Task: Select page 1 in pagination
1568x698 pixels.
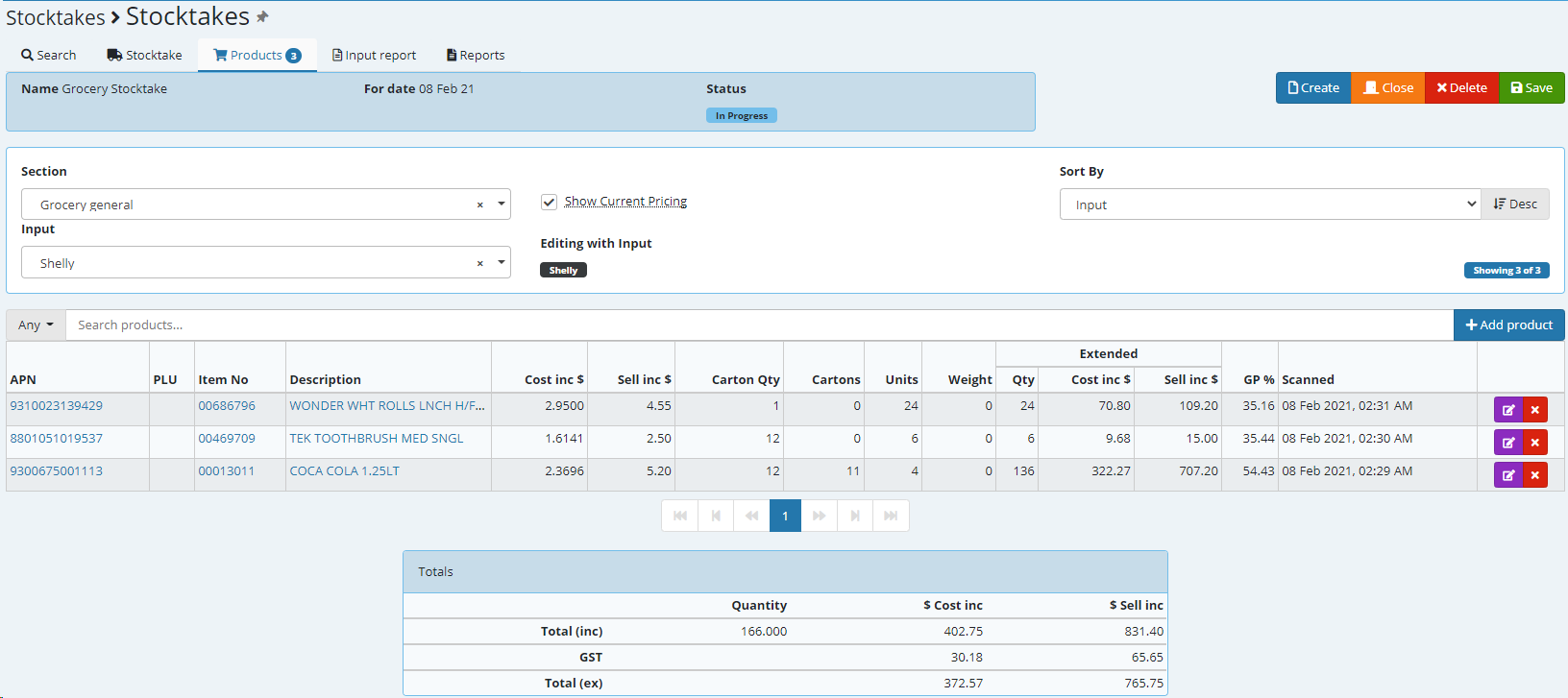Action: [785, 516]
